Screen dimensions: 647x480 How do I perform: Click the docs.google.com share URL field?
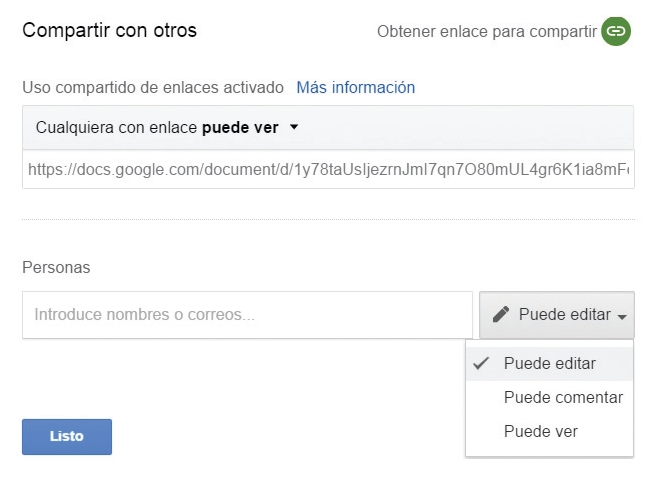pos(328,170)
